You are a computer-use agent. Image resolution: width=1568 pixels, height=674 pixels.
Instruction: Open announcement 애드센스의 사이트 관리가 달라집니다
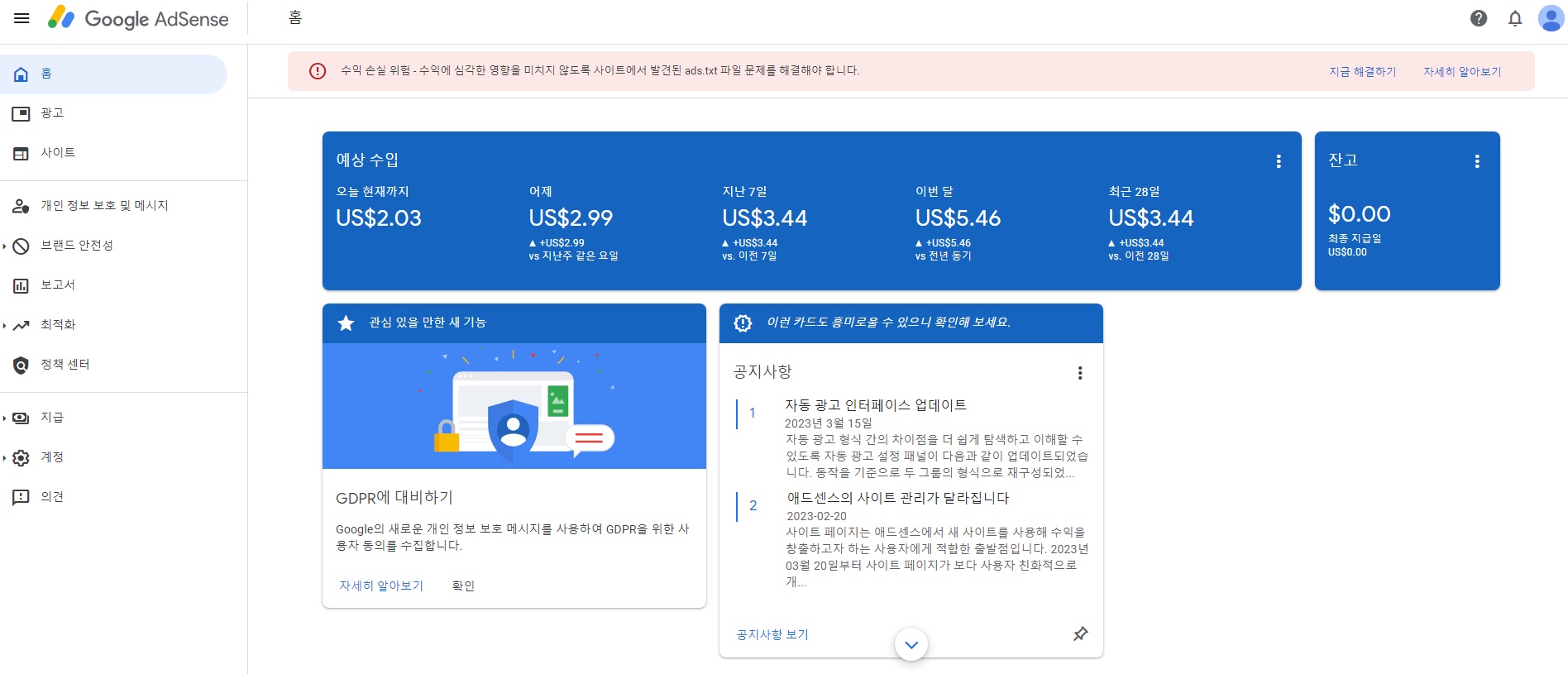coord(897,498)
